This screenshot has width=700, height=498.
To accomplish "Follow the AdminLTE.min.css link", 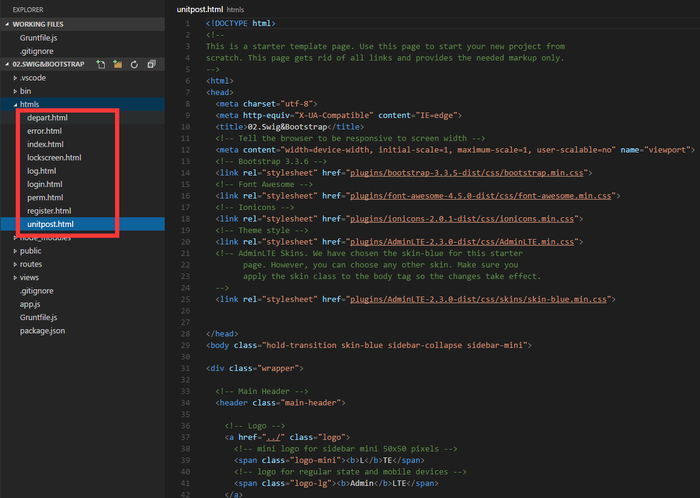I will (x=462, y=242).
